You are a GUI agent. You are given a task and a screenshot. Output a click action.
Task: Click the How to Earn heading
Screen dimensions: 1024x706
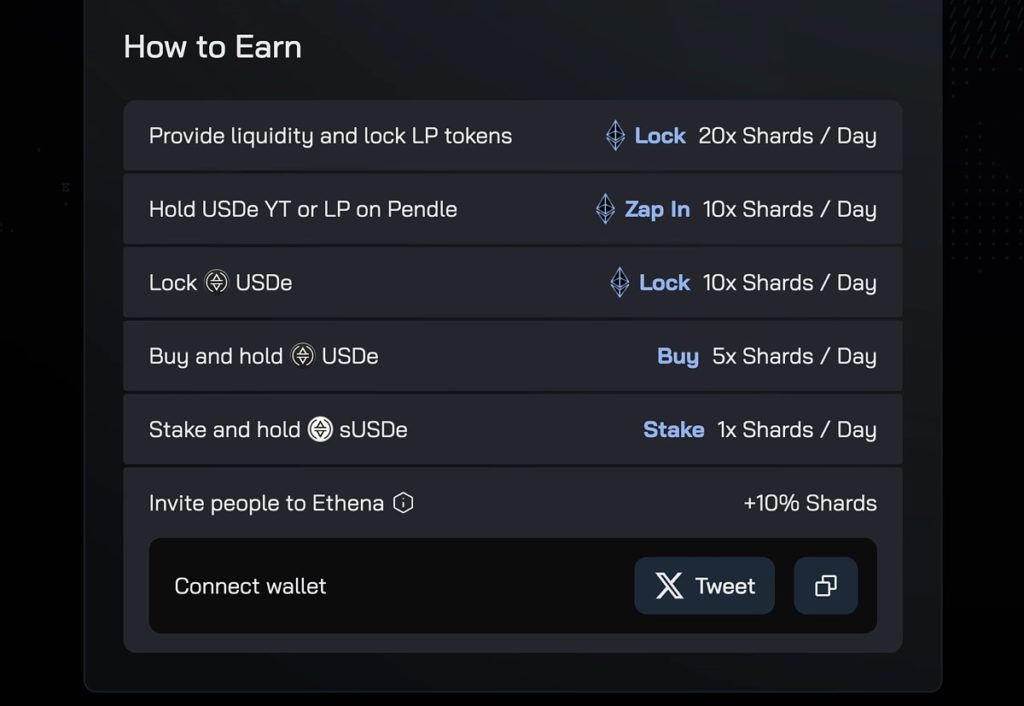tap(211, 46)
